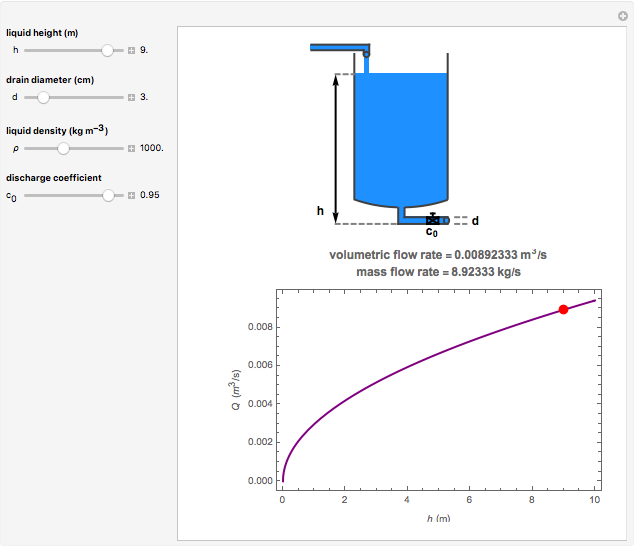634x548 pixels.
Task: Expand the drain diameter d slider controls
Action: (131, 98)
